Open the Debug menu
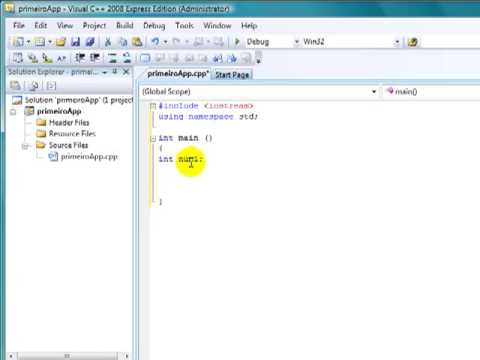 click(x=154, y=25)
